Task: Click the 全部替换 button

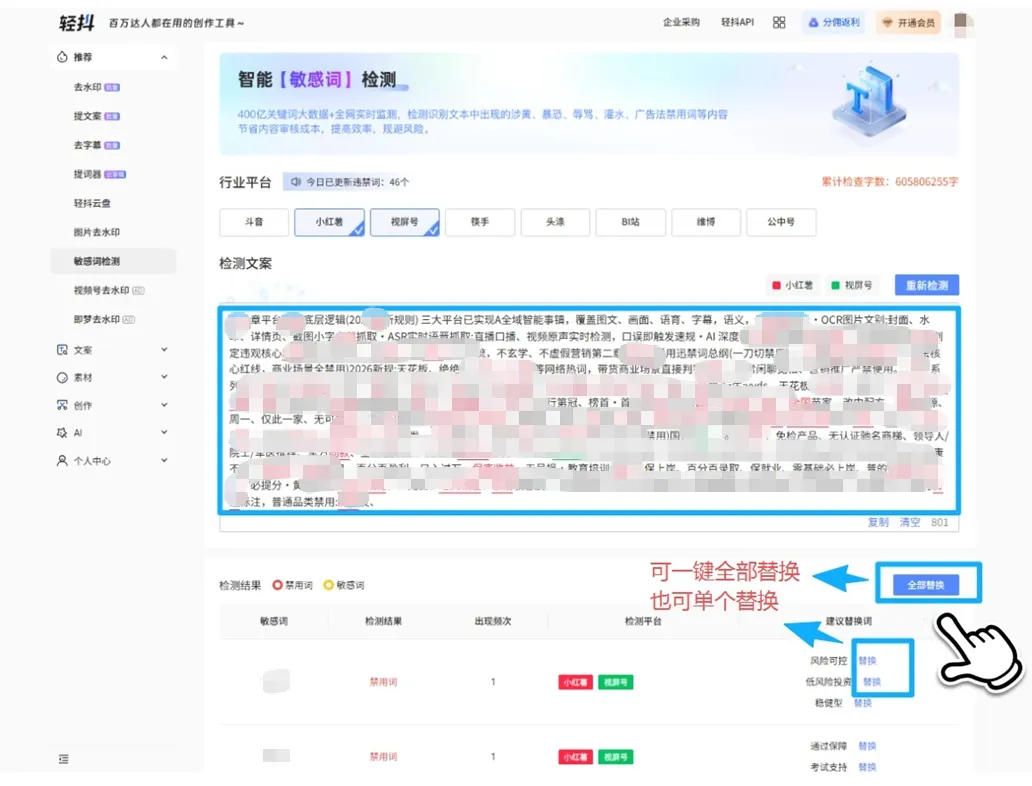Action: pyautogui.click(x=926, y=585)
